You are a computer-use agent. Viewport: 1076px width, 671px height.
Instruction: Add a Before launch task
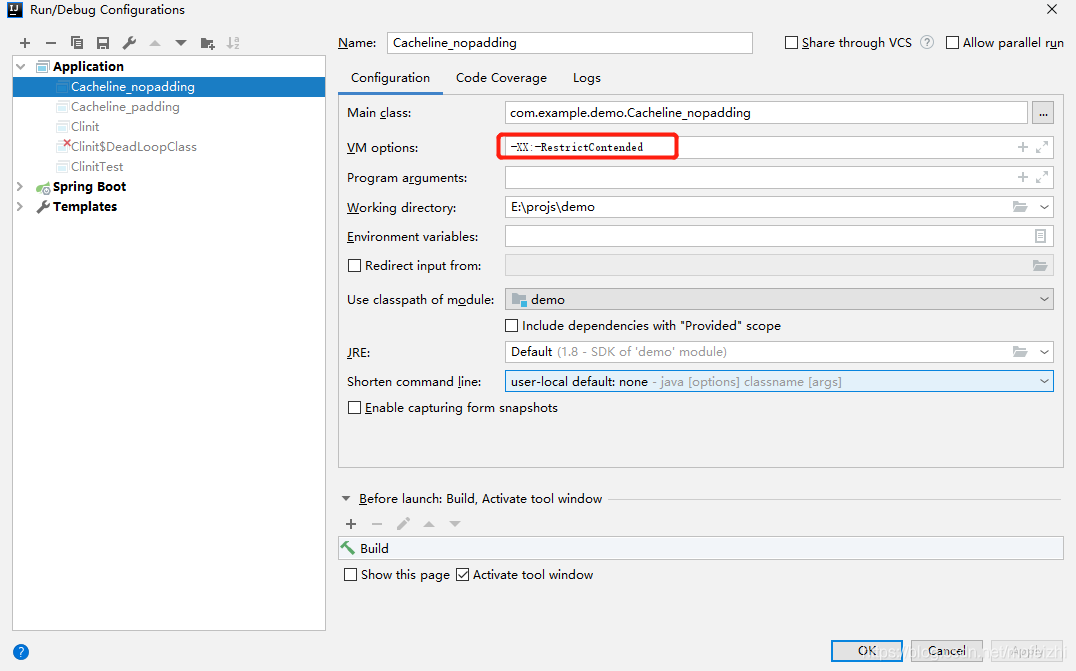pyautogui.click(x=351, y=524)
